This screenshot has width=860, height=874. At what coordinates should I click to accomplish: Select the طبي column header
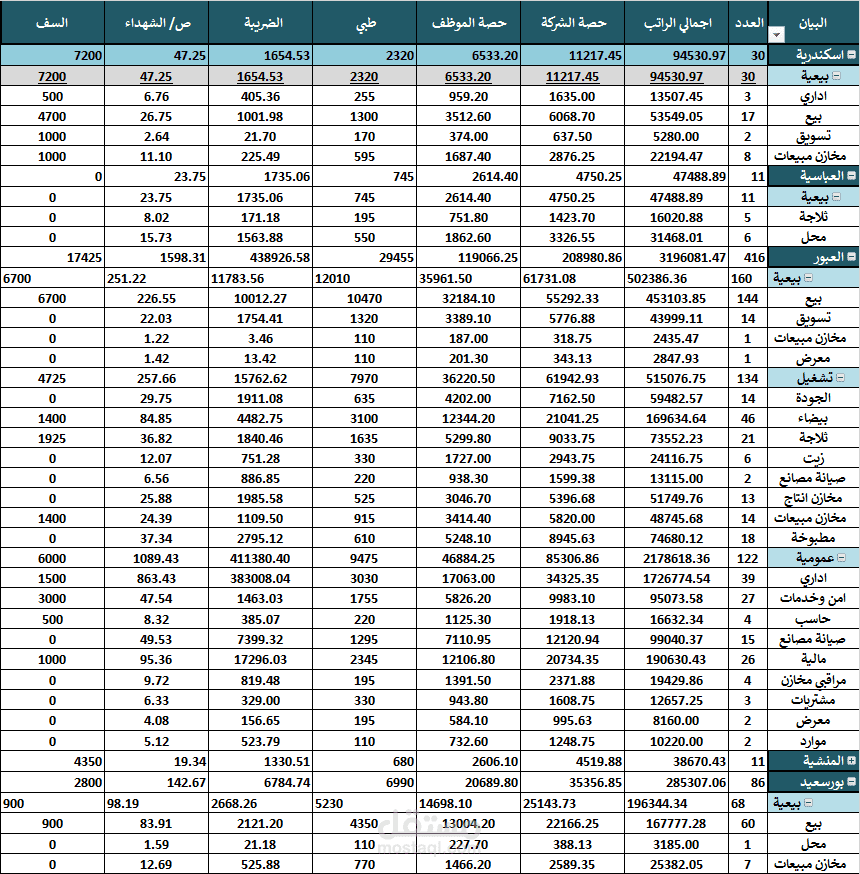365,22
